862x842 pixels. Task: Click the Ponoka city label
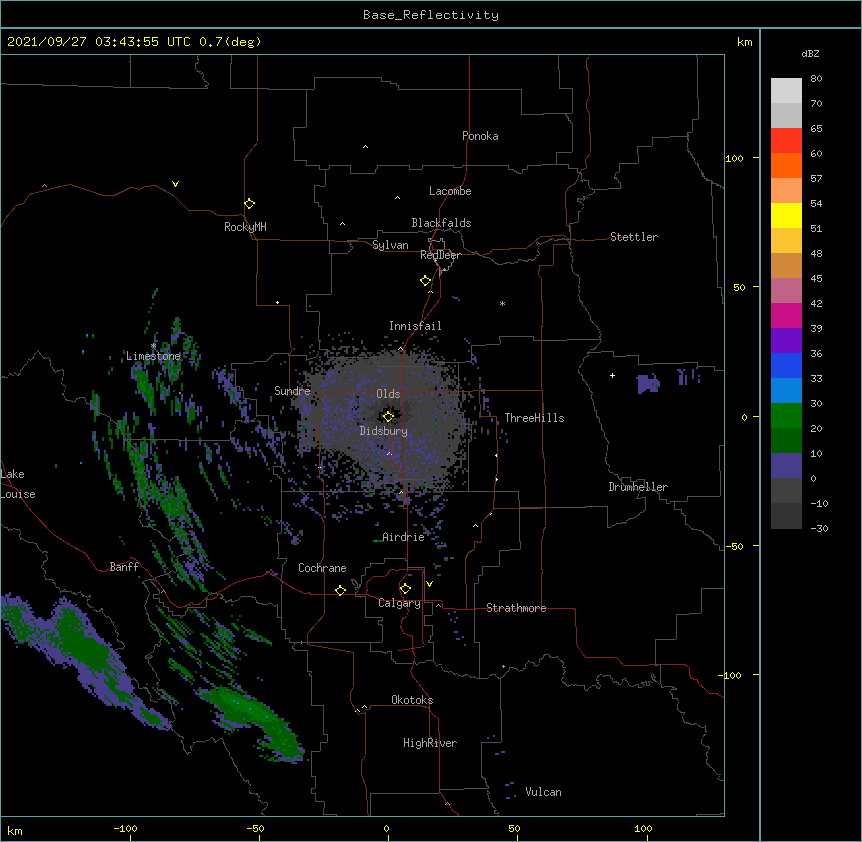pyautogui.click(x=480, y=136)
